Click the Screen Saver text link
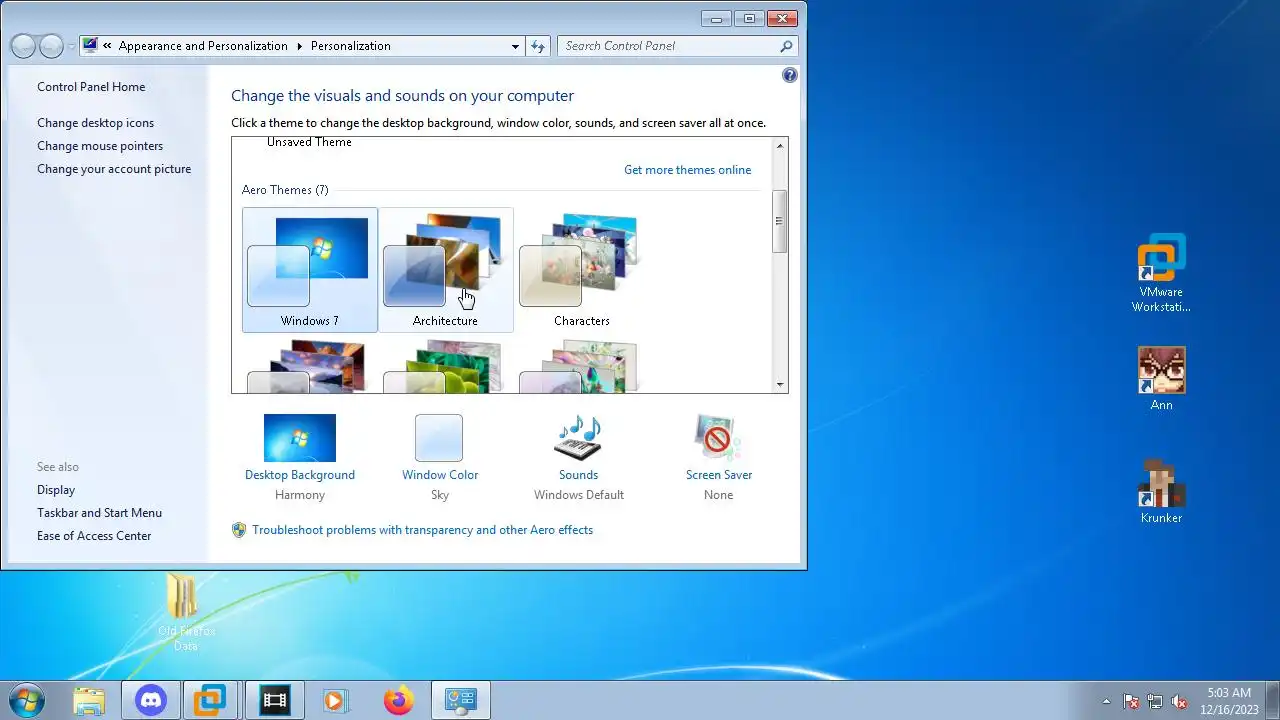The image size is (1280, 720). click(x=719, y=475)
